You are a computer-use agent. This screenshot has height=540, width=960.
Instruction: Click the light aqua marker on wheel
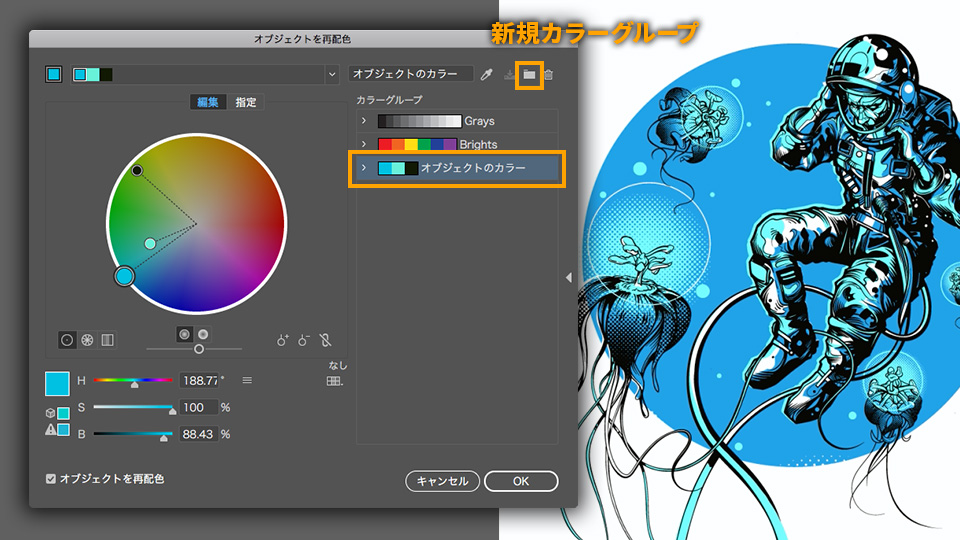coord(150,244)
